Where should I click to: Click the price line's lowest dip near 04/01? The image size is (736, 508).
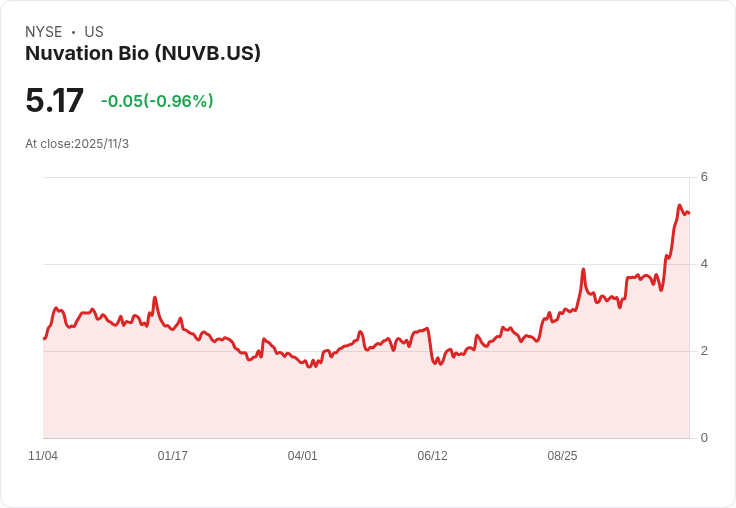[x=309, y=367]
